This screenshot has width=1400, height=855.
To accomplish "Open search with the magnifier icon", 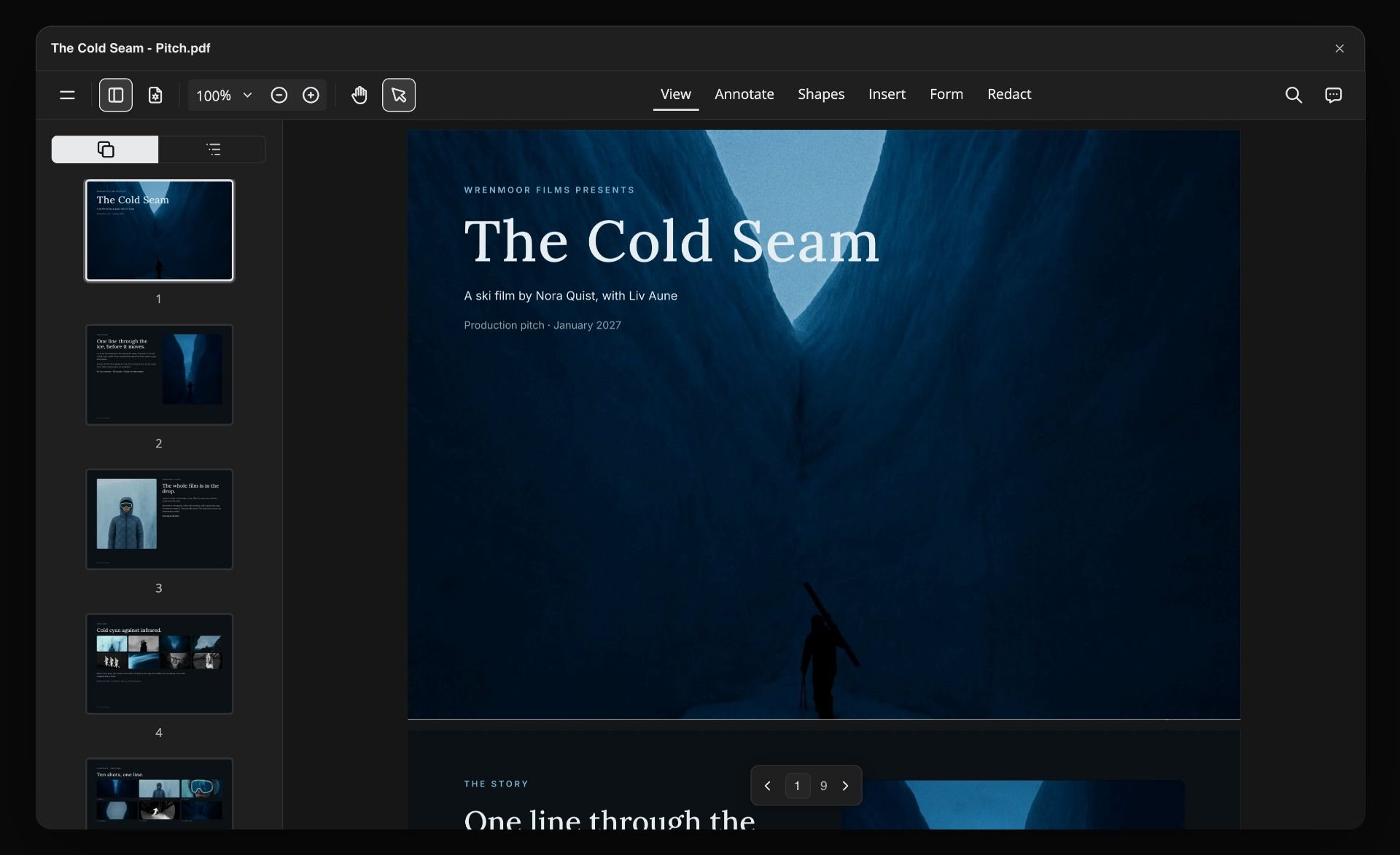I will tap(1294, 95).
